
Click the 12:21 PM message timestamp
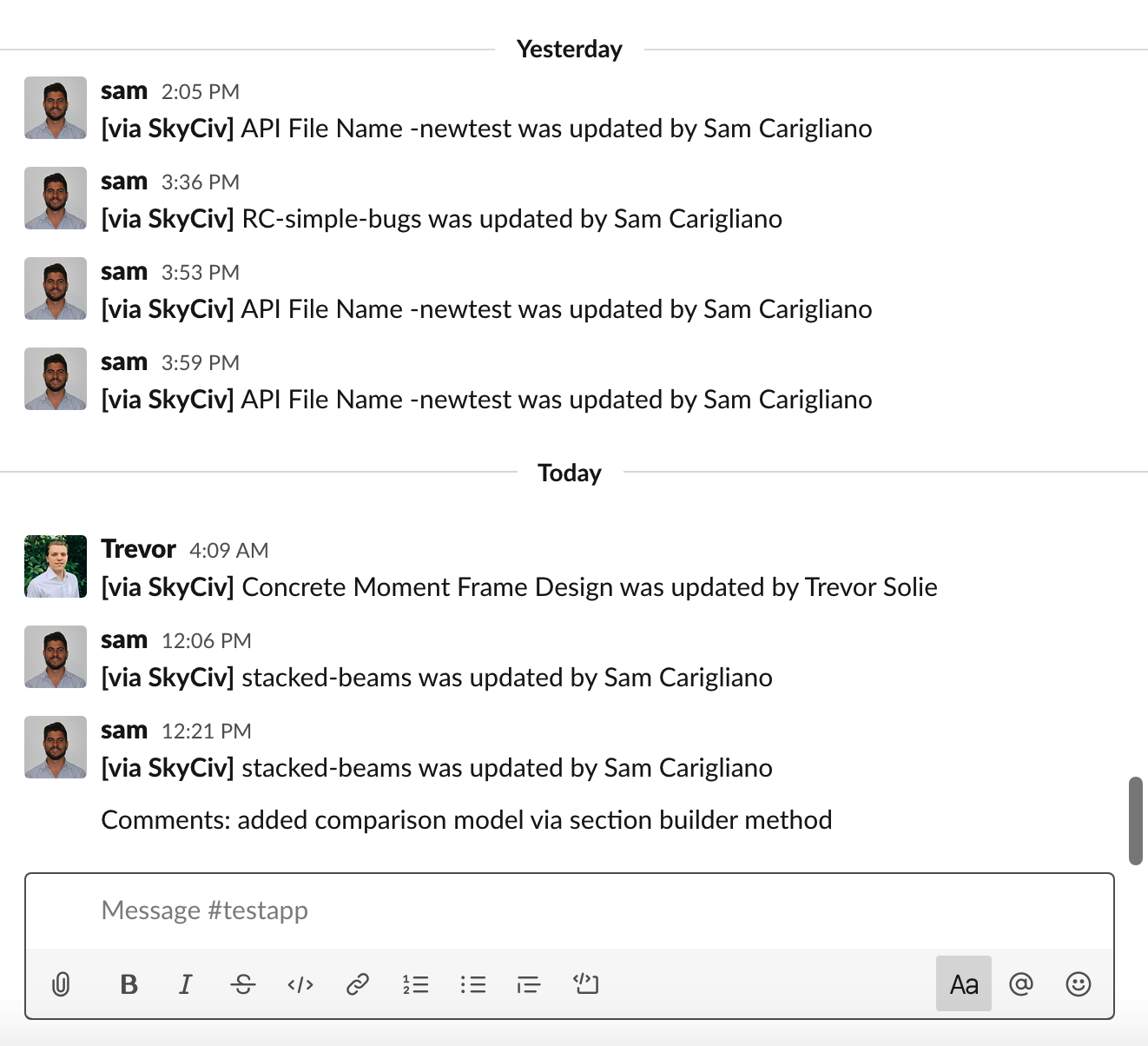pos(207,732)
